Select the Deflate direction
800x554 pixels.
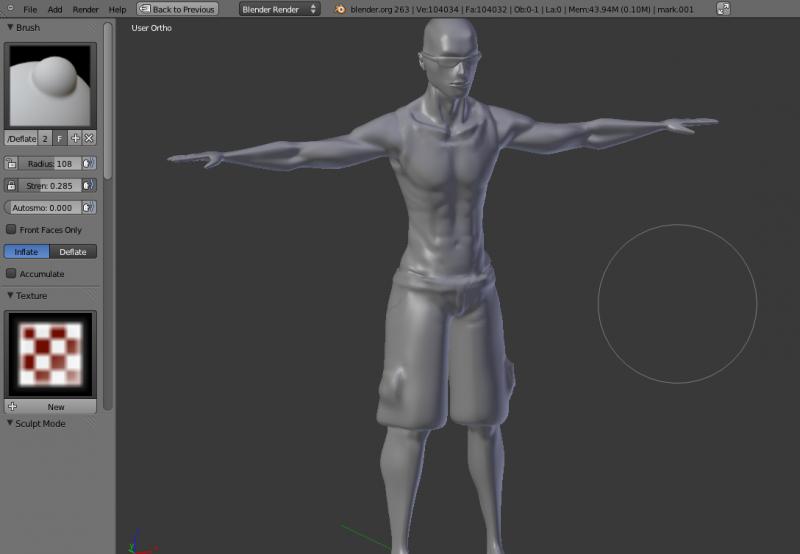click(73, 251)
